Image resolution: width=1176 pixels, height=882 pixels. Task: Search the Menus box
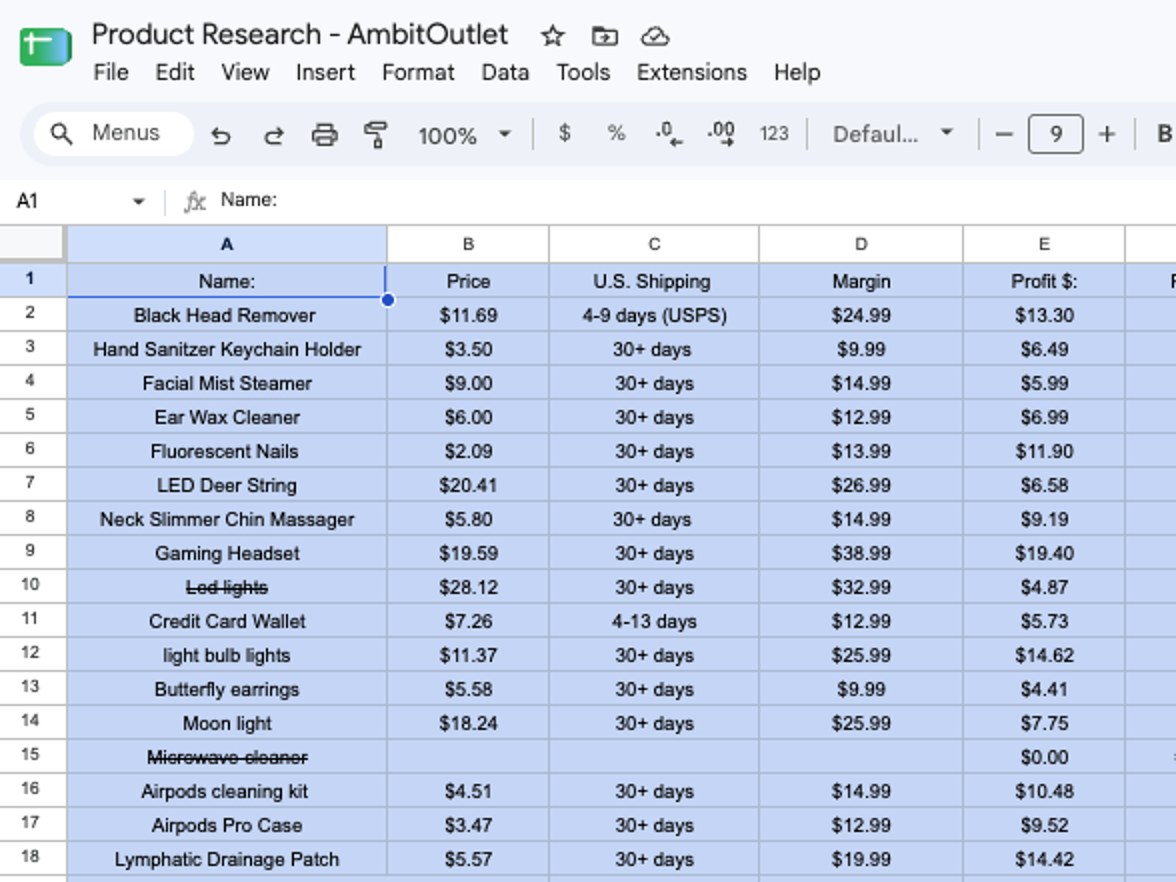click(x=114, y=134)
